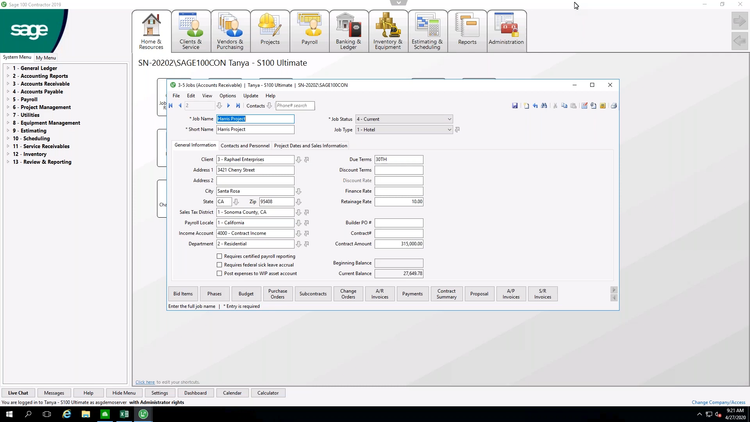Click the Change Orders button
This screenshot has width=750, height=422.
coord(348,294)
